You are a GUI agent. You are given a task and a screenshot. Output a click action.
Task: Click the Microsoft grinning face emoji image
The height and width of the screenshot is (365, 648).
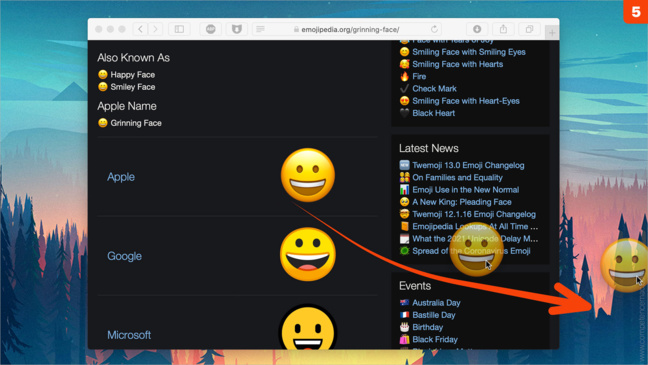tap(308, 327)
